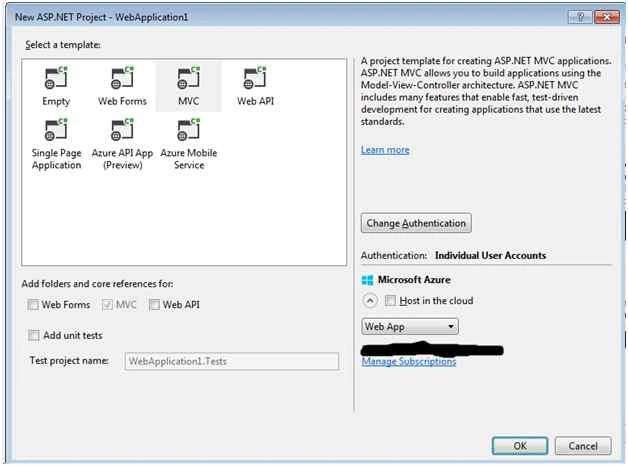
Task: Open Manage Subscriptions link
Action: tap(409, 362)
